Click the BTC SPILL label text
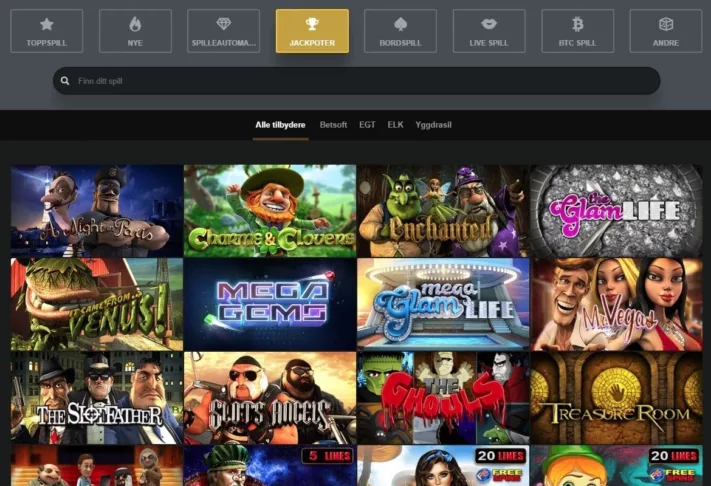The height and width of the screenshot is (486, 711). (577, 43)
